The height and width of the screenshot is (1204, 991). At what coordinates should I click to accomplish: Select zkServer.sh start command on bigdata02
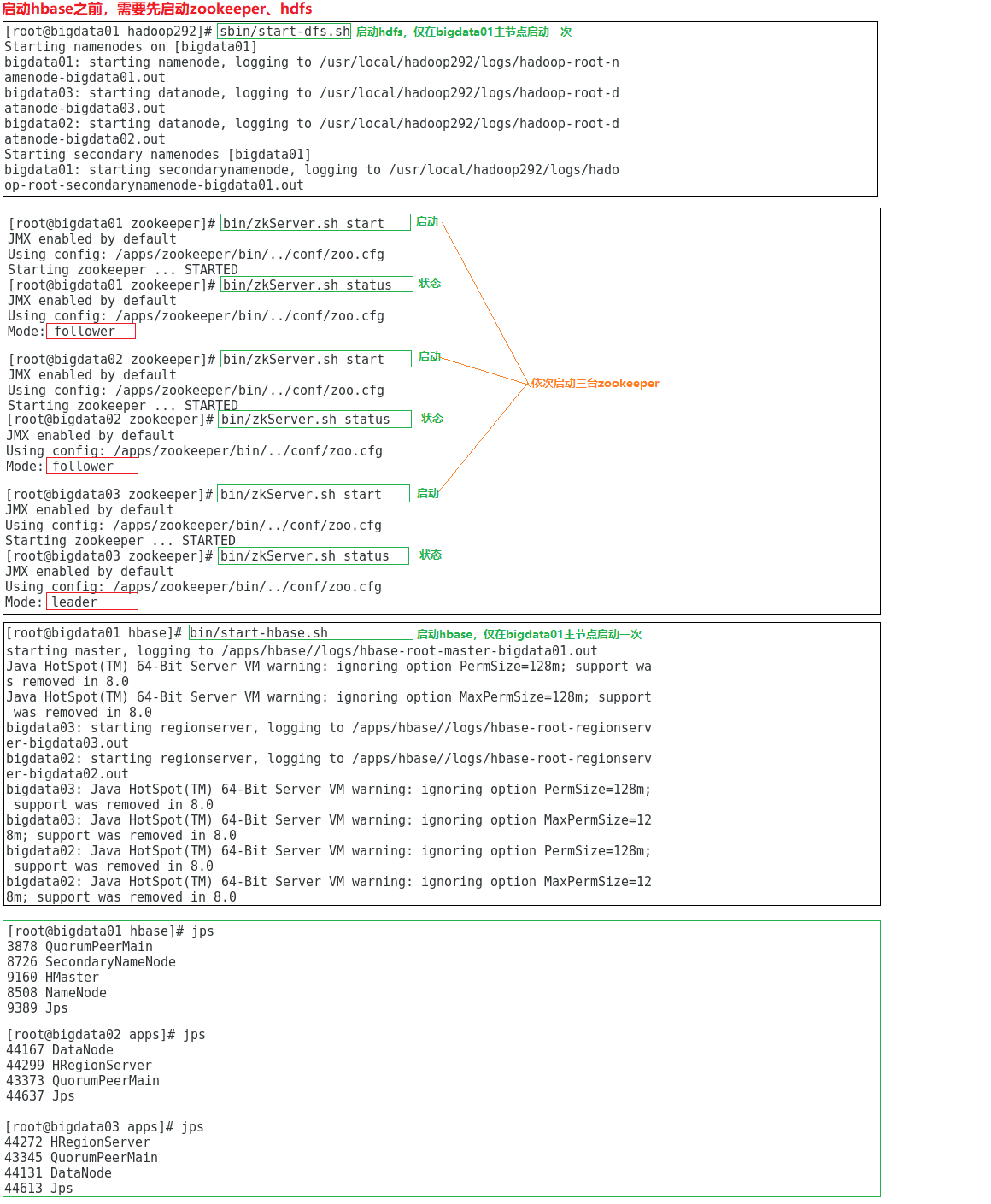[x=315, y=359]
